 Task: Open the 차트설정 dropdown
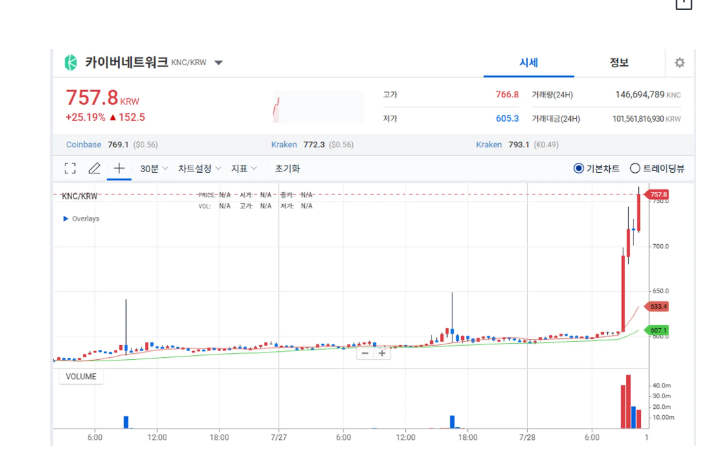(200, 169)
